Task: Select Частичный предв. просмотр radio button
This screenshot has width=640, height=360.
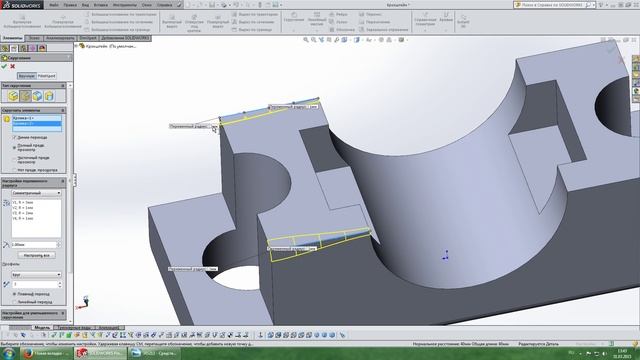Action: click(15, 160)
